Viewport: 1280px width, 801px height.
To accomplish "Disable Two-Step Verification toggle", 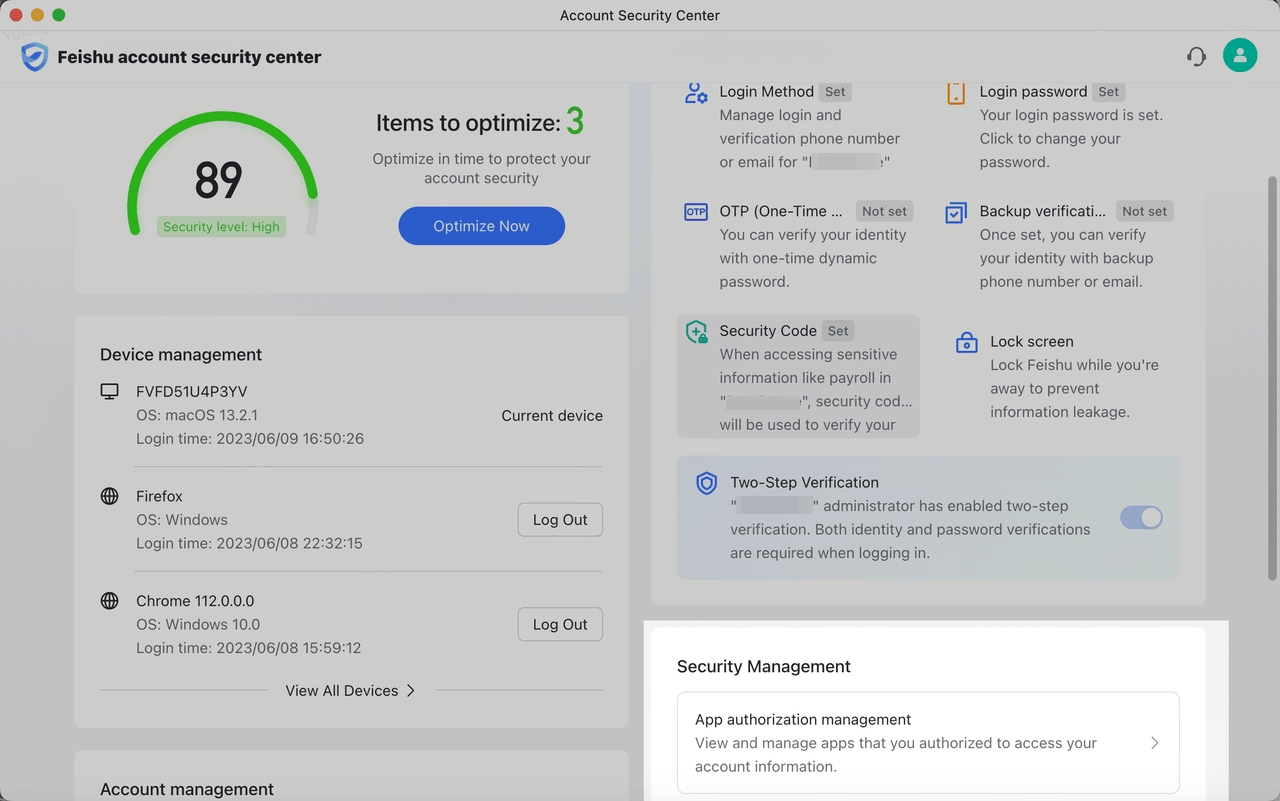I will tap(1141, 517).
